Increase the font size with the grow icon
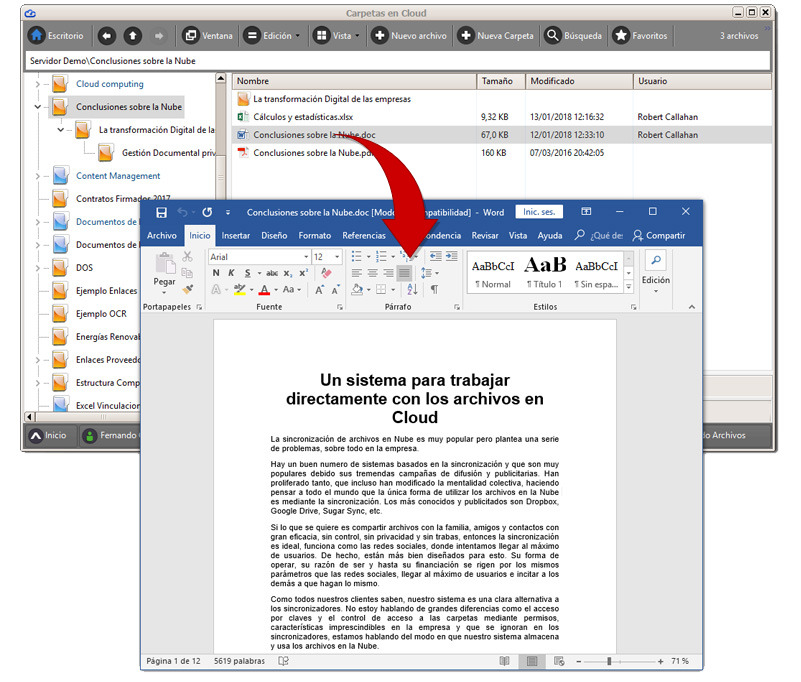The width and height of the screenshot is (801, 682). click(x=319, y=290)
